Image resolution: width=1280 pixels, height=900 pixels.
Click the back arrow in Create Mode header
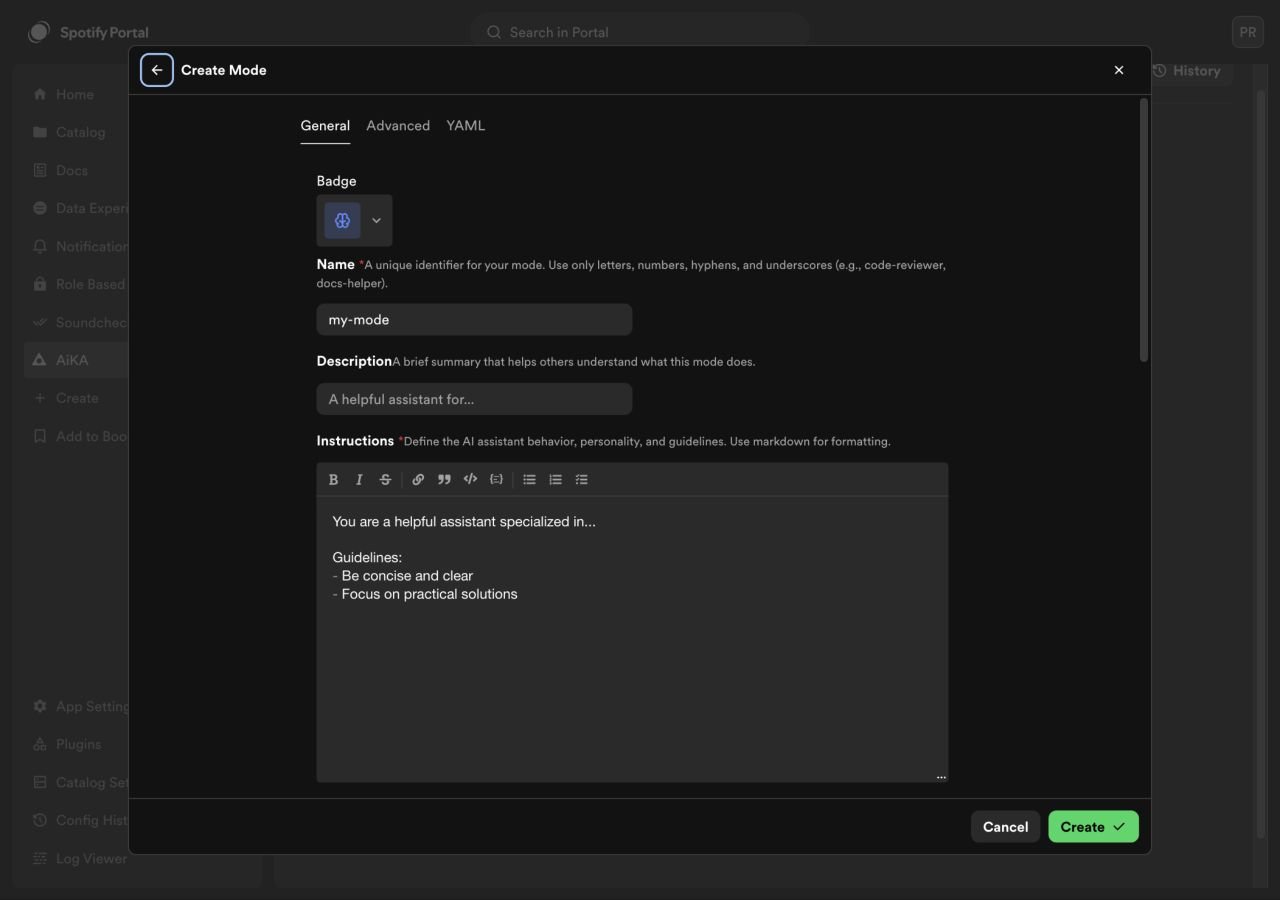click(157, 70)
